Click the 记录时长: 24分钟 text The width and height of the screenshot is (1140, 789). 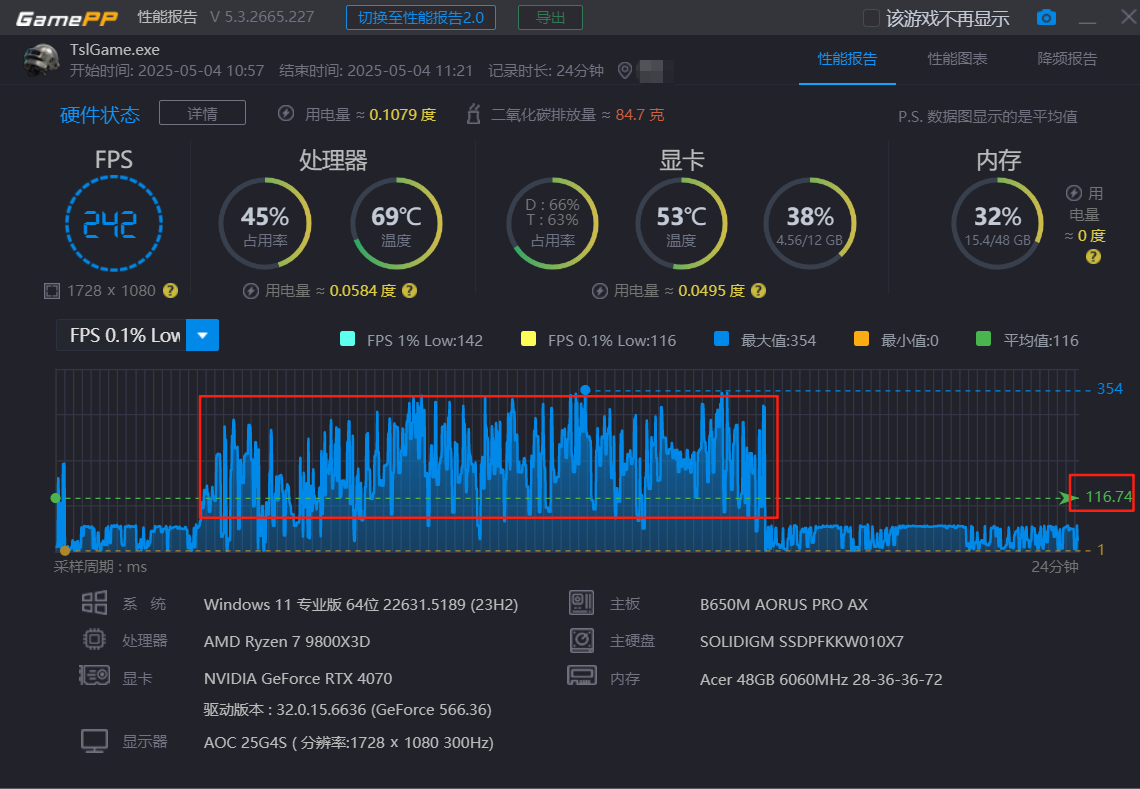coord(546,71)
